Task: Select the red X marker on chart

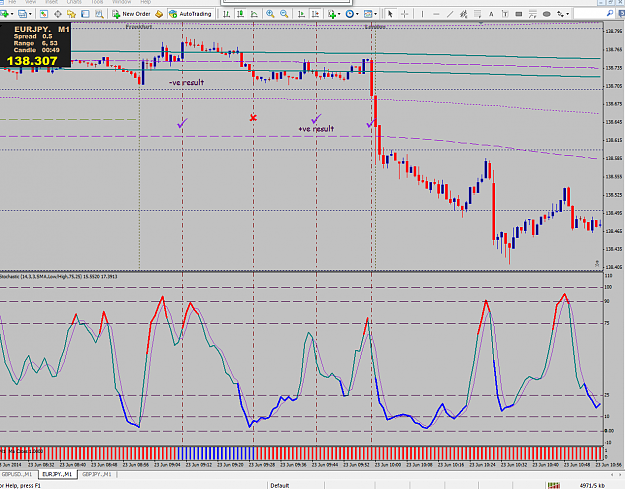Action: point(253,118)
